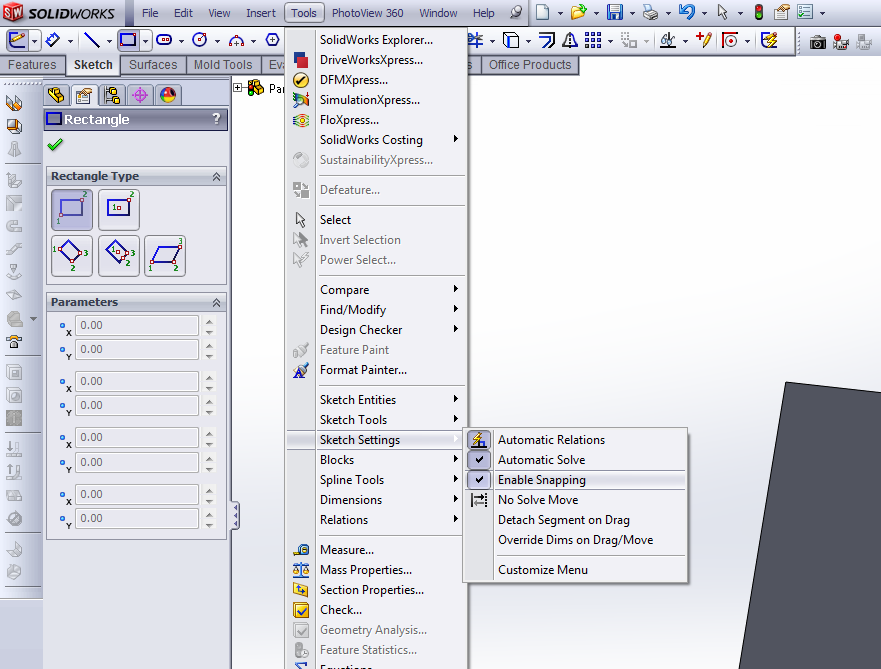
Task: Open the PropertyManager tab icon
Action: 84,95
